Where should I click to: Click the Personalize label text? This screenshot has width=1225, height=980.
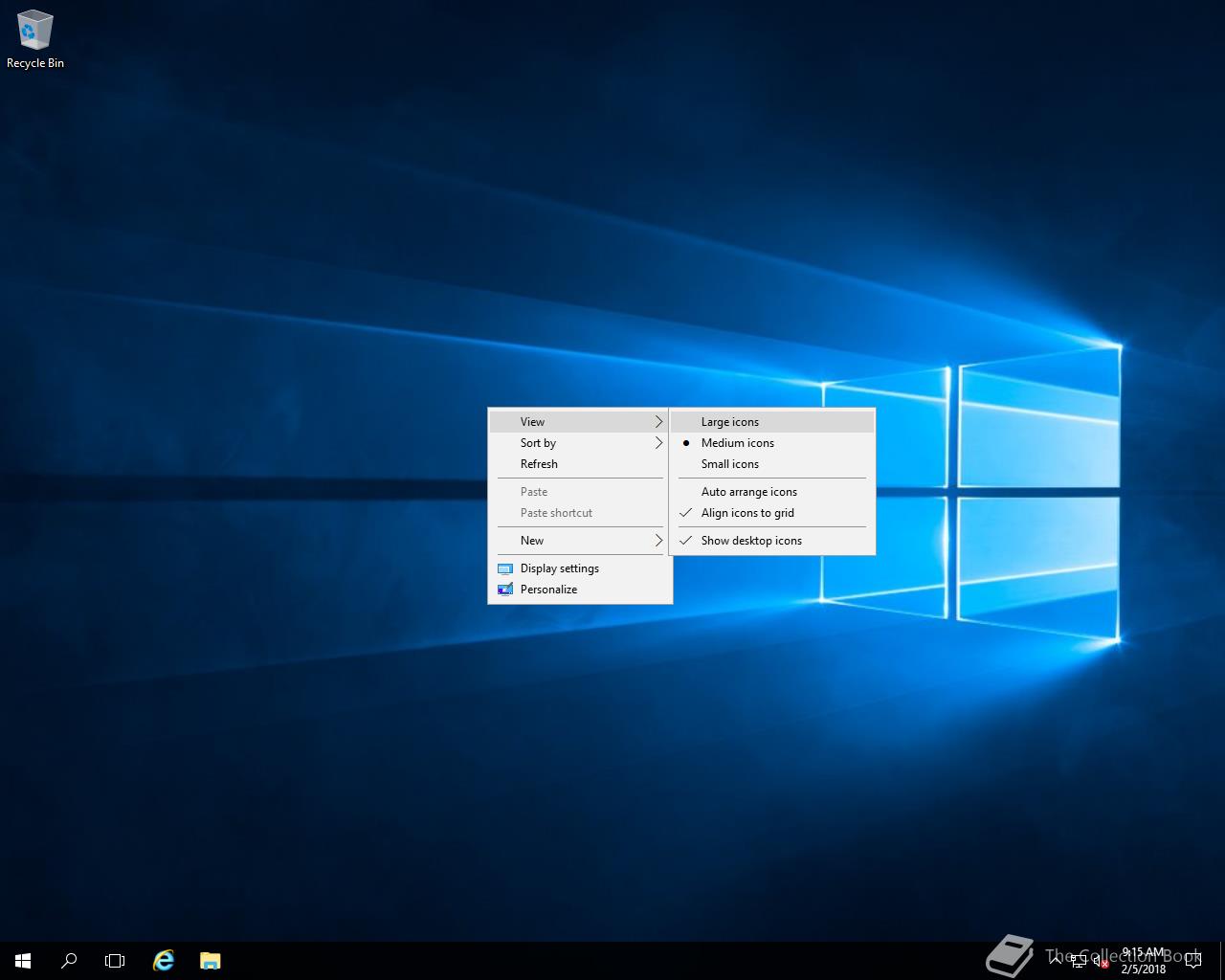[x=548, y=590]
